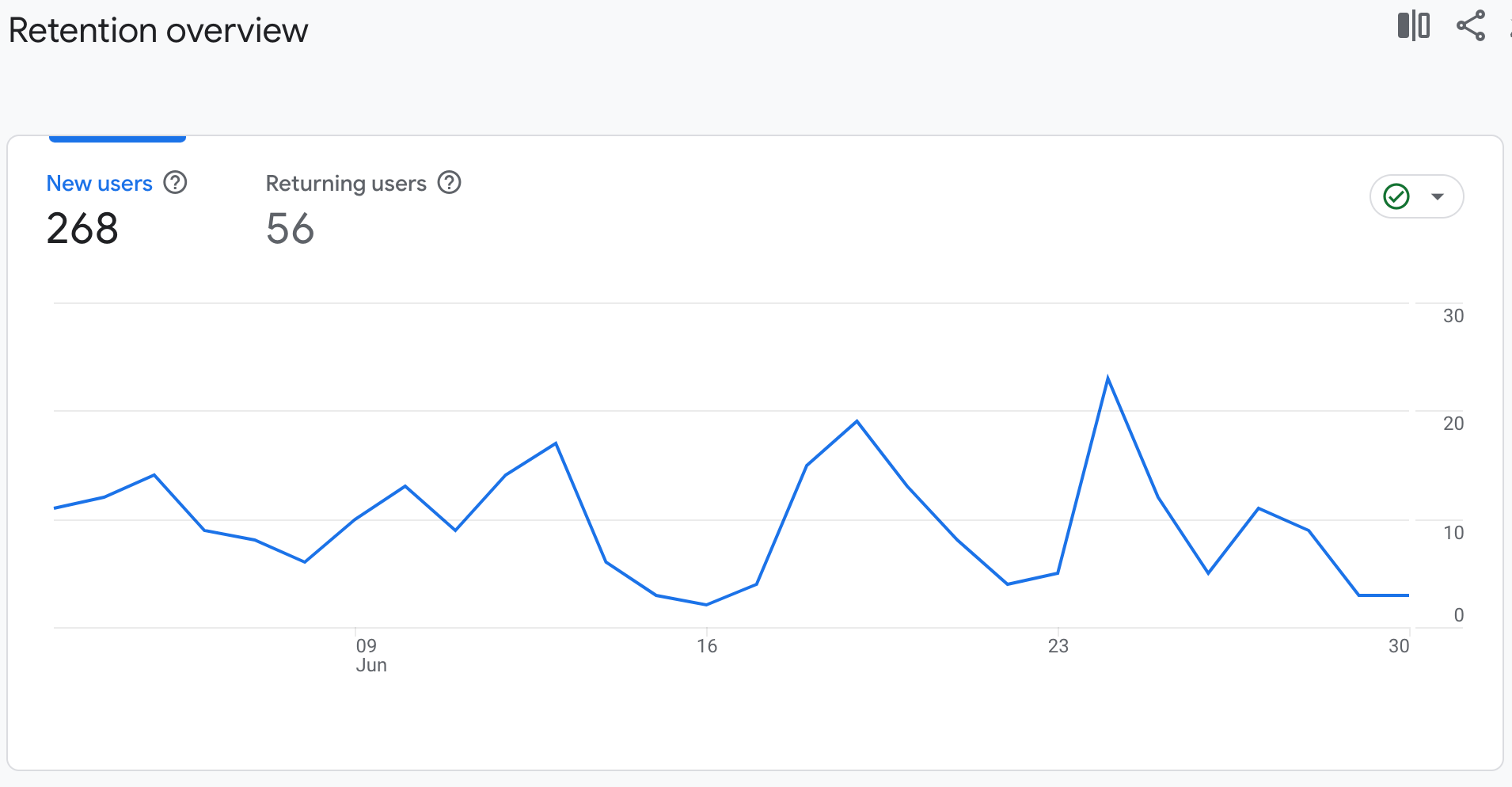Viewport: 1512px width, 787px height.
Task: Click the green checkmark data status icon
Action: [1396, 196]
